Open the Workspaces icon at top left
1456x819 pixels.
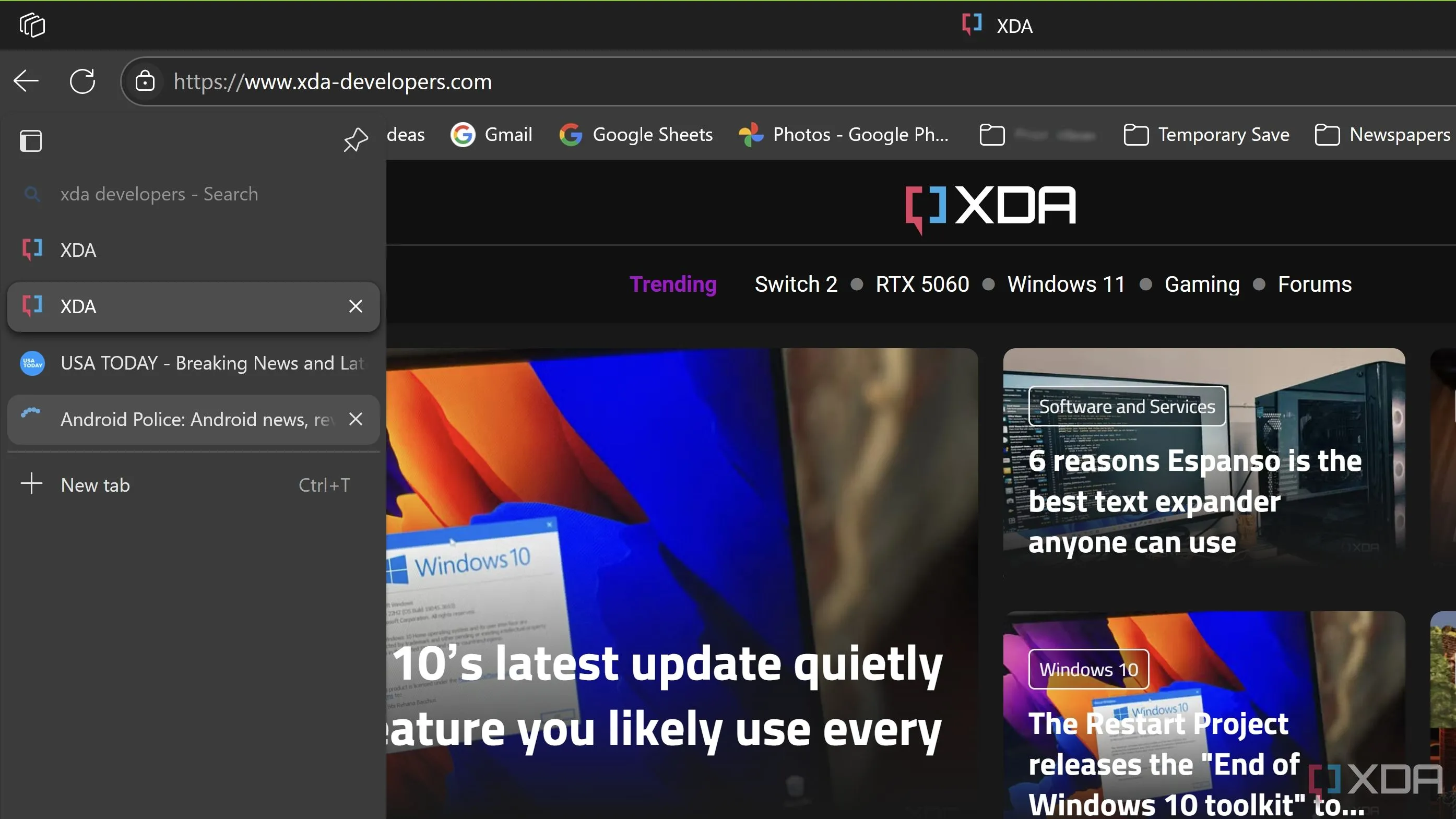32,26
